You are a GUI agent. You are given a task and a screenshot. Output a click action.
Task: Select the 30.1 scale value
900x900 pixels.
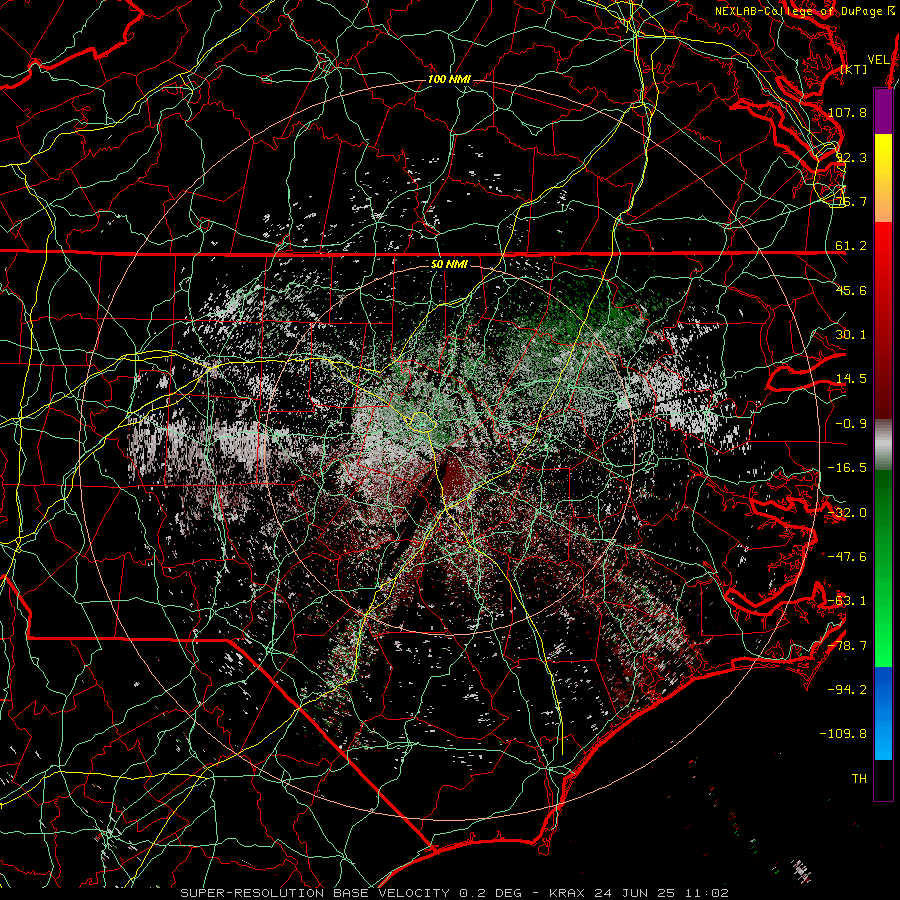[851, 335]
